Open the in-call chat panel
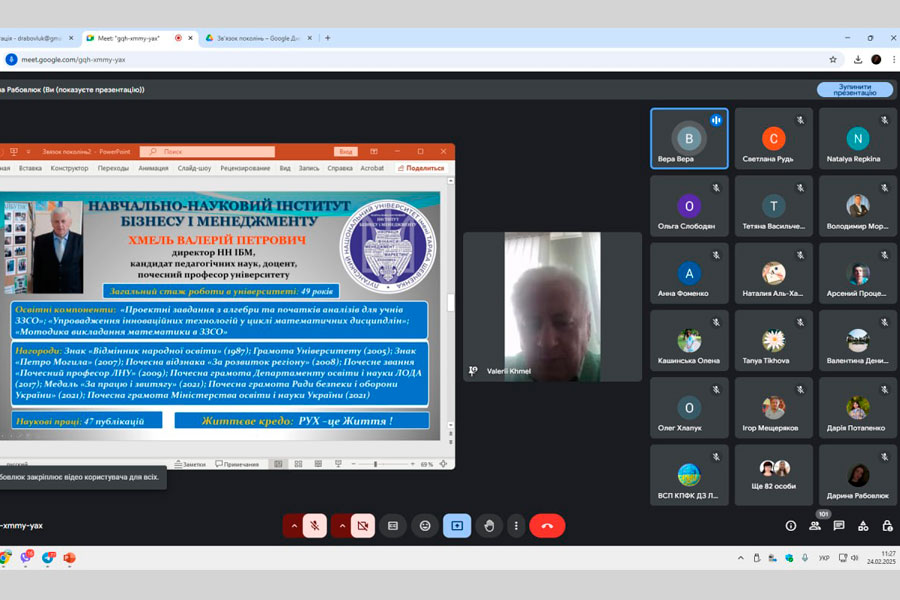Image resolution: width=900 pixels, height=600 pixels. click(839, 525)
